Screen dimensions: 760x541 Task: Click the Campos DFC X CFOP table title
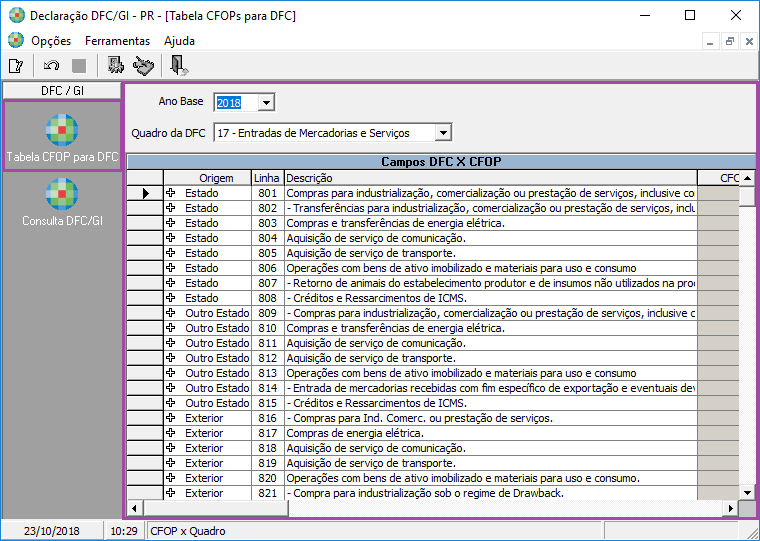pos(441,161)
